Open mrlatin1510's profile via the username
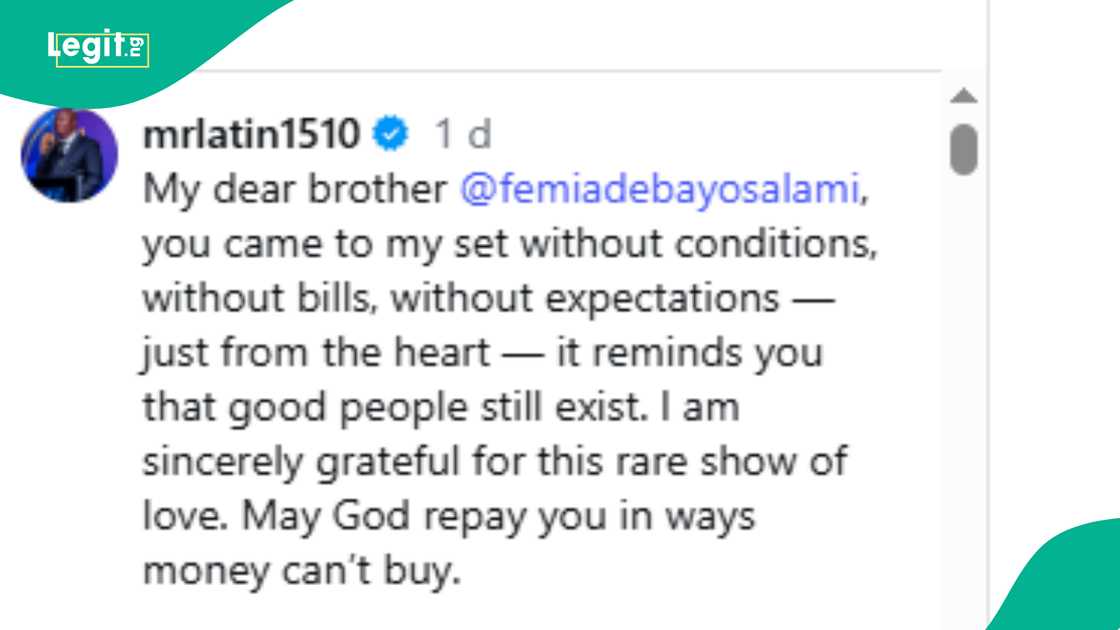1120x630 pixels. coord(250,133)
